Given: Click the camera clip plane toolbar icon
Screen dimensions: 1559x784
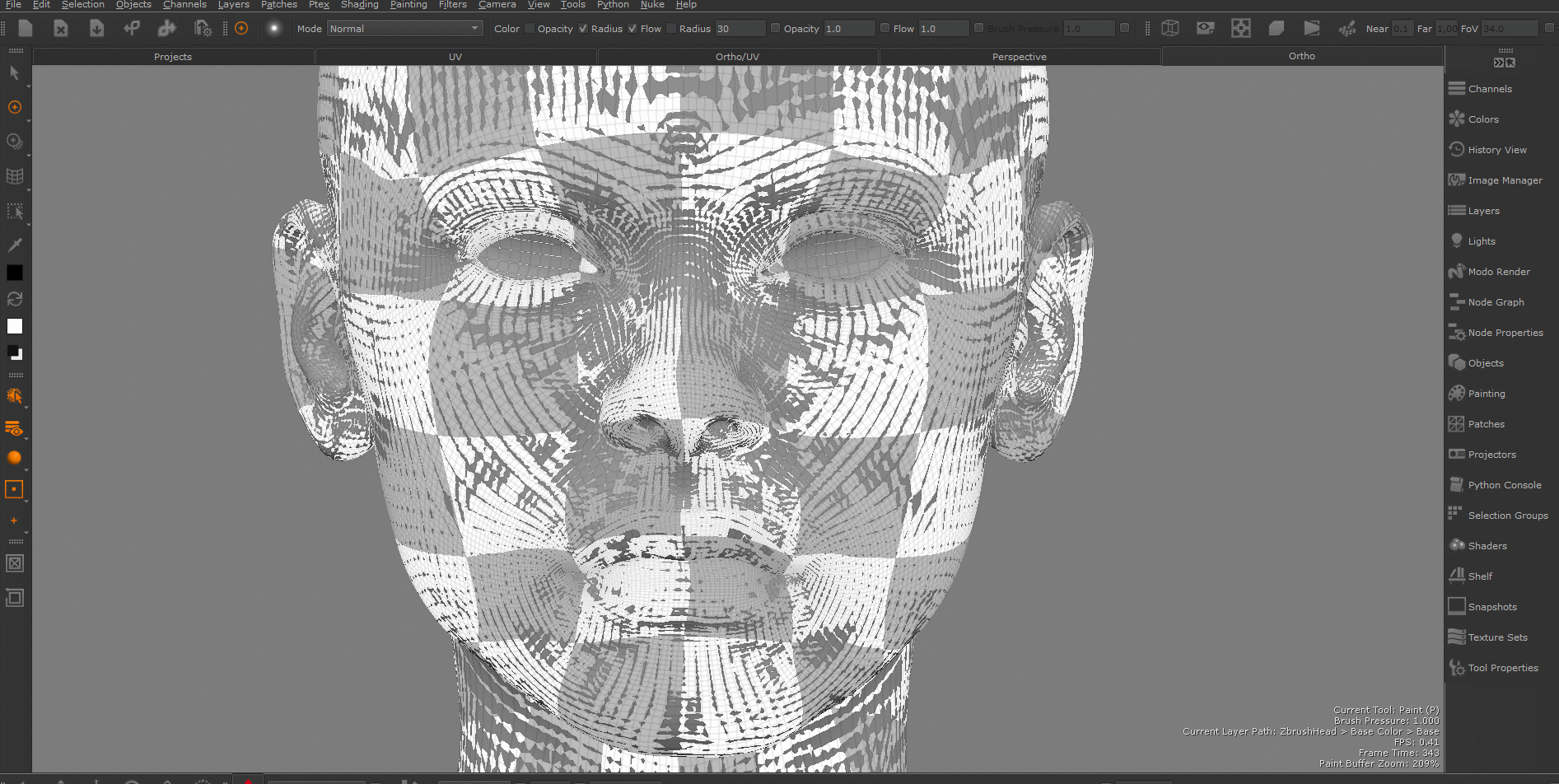Looking at the screenshot, I should tap(1312, 28).
